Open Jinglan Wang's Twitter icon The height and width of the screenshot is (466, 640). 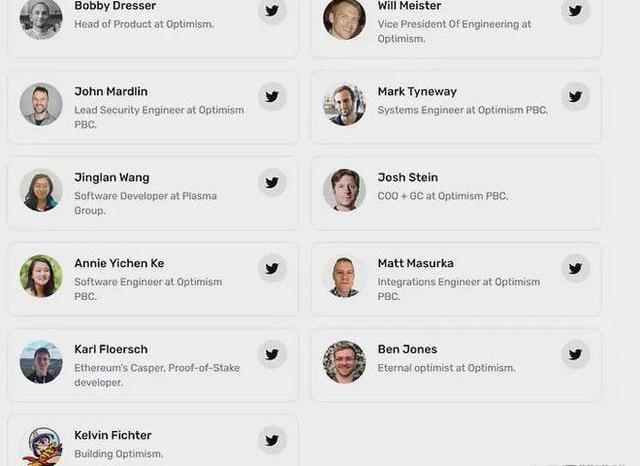tap(271, 182)
